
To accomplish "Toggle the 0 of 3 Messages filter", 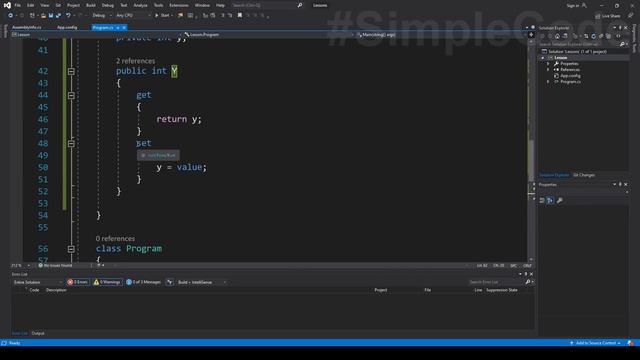I will point(143,282).
